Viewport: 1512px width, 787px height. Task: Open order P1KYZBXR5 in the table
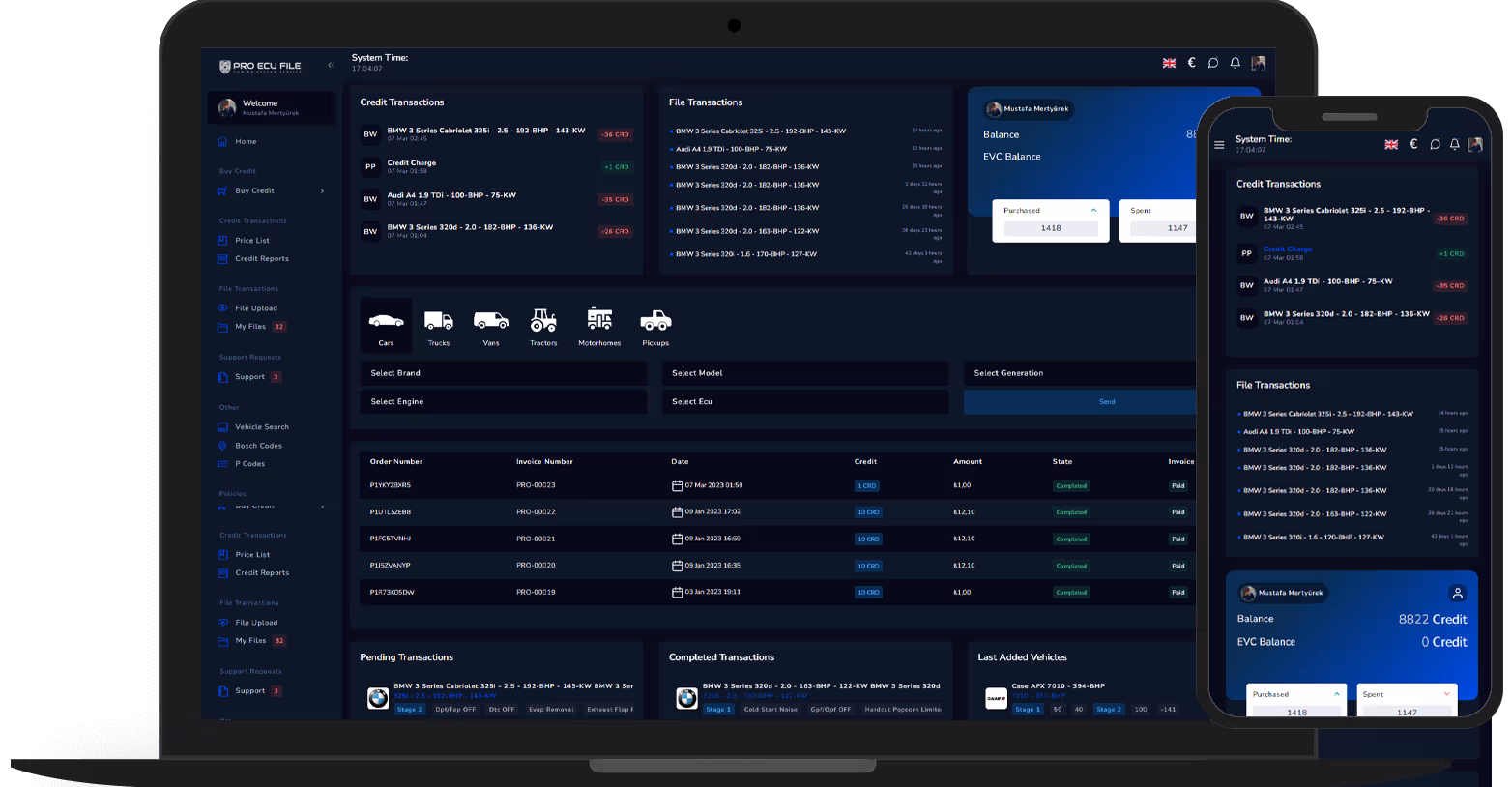pos(391,485)
